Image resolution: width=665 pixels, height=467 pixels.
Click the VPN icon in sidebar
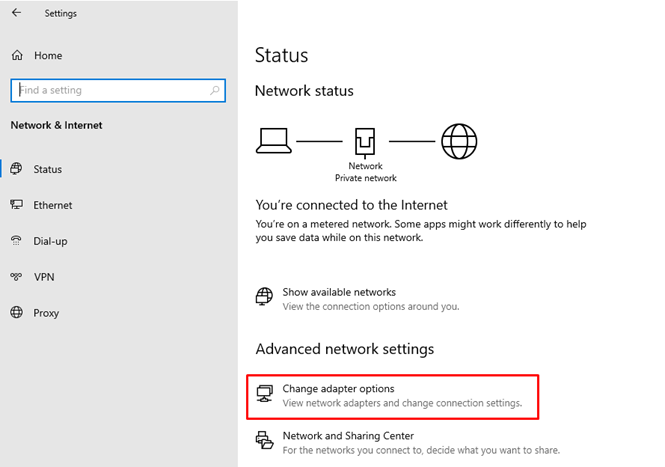point(17,277)
